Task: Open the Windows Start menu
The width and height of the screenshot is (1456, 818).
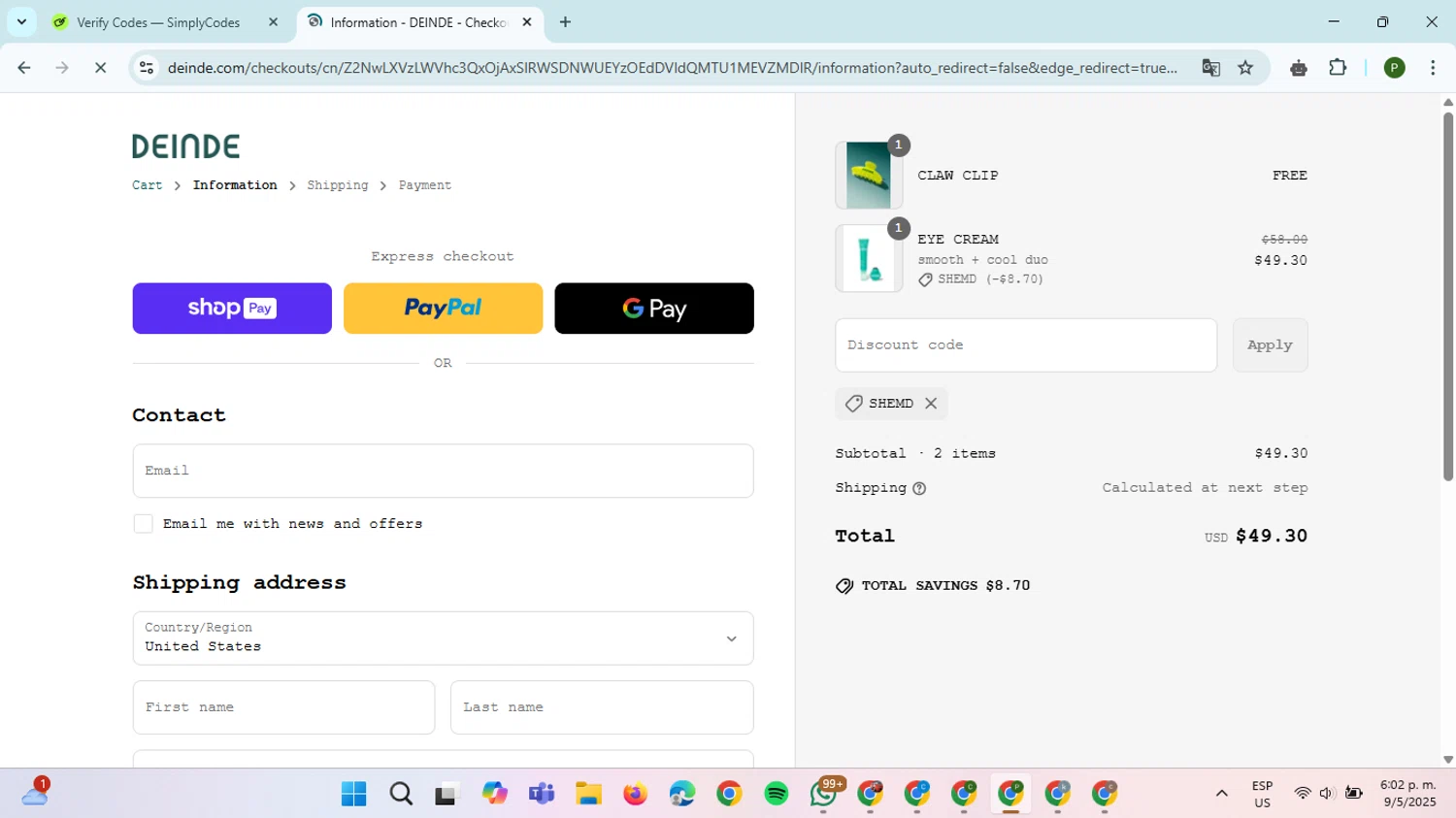Action: 354,794
